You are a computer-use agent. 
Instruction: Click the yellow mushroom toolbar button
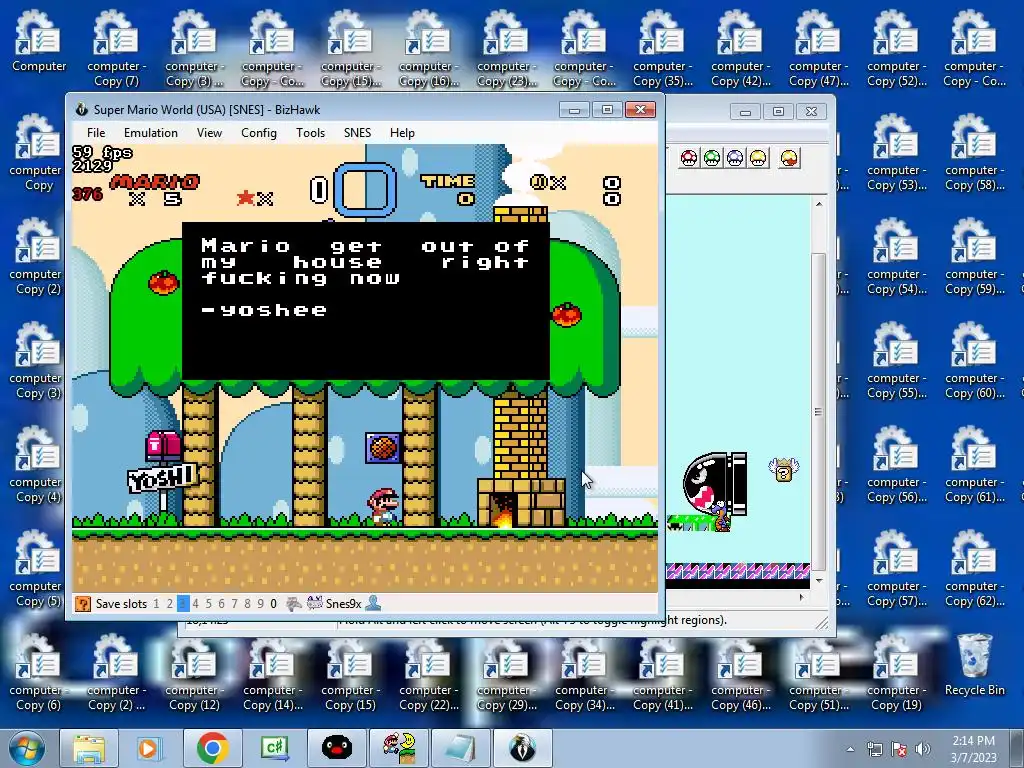[x=758, y=158]
